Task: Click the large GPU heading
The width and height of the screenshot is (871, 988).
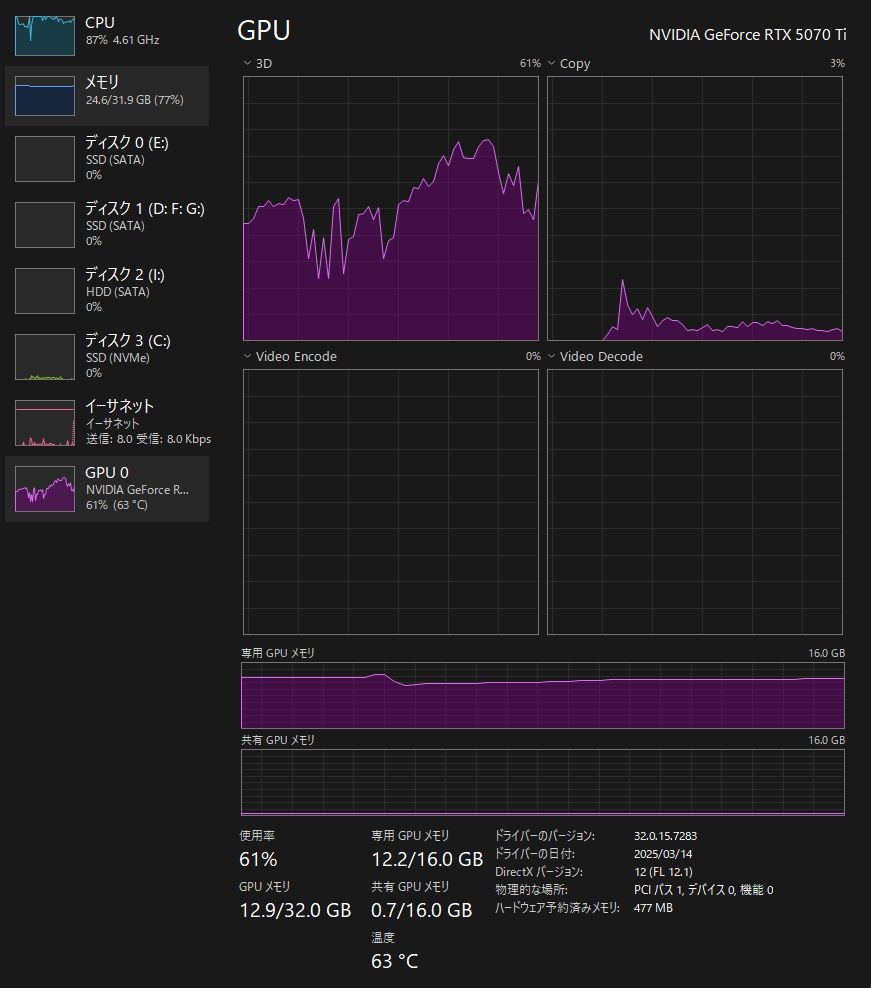Action: (263, 30)
